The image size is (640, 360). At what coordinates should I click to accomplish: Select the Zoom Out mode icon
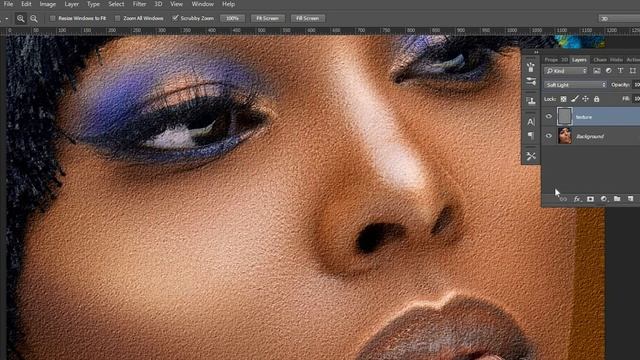tap(34, 18)
